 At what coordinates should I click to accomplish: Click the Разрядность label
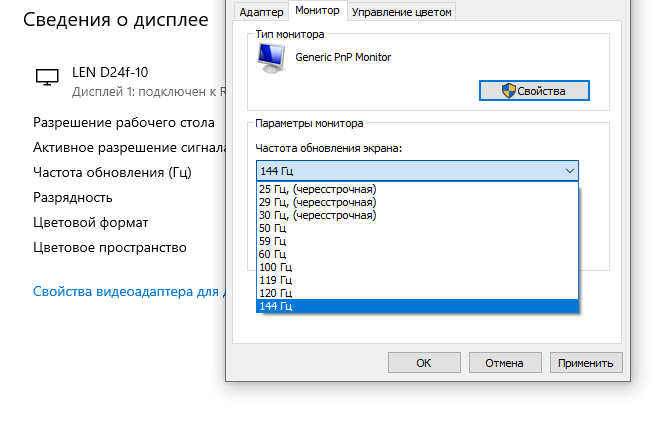(73, 198)
